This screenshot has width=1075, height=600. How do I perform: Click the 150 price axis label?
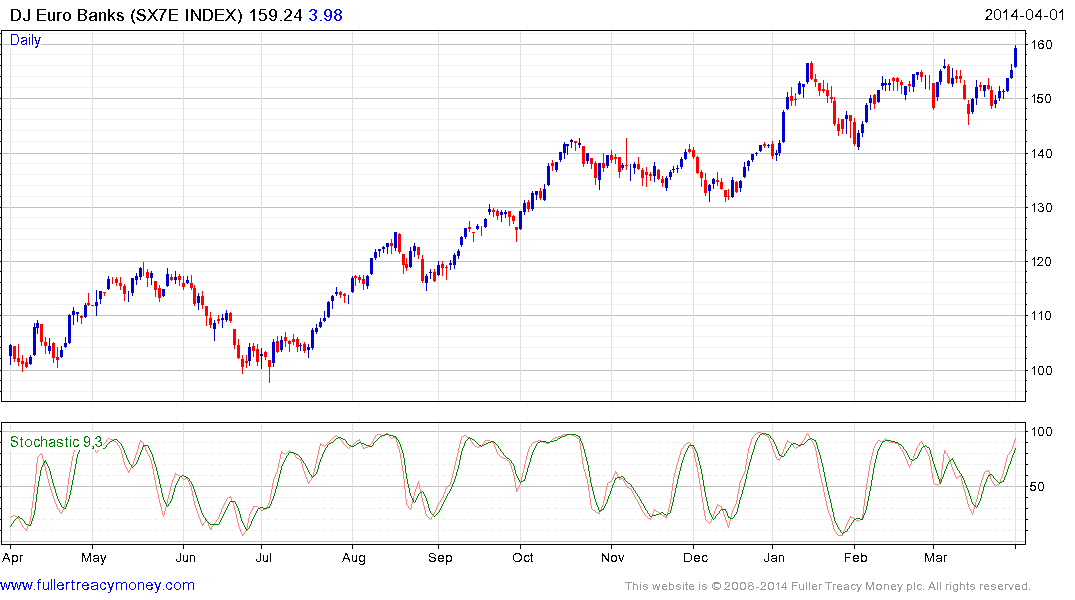(x=1041, y=99)
